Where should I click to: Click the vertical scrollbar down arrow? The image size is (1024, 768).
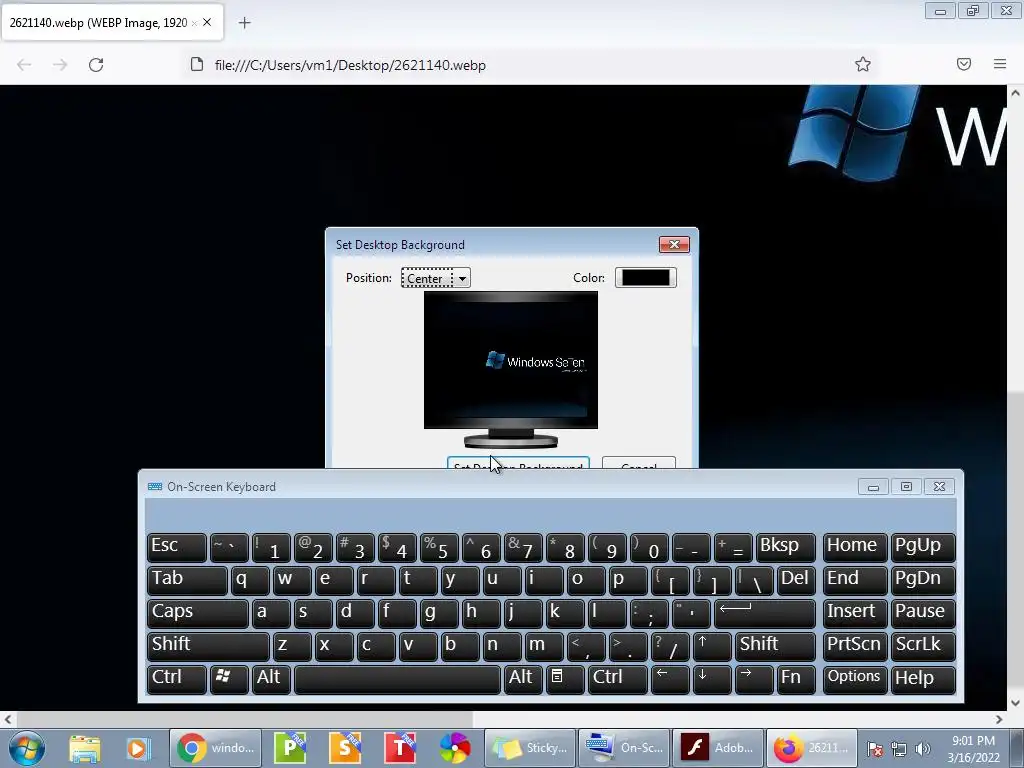(x=1015, y=703)
